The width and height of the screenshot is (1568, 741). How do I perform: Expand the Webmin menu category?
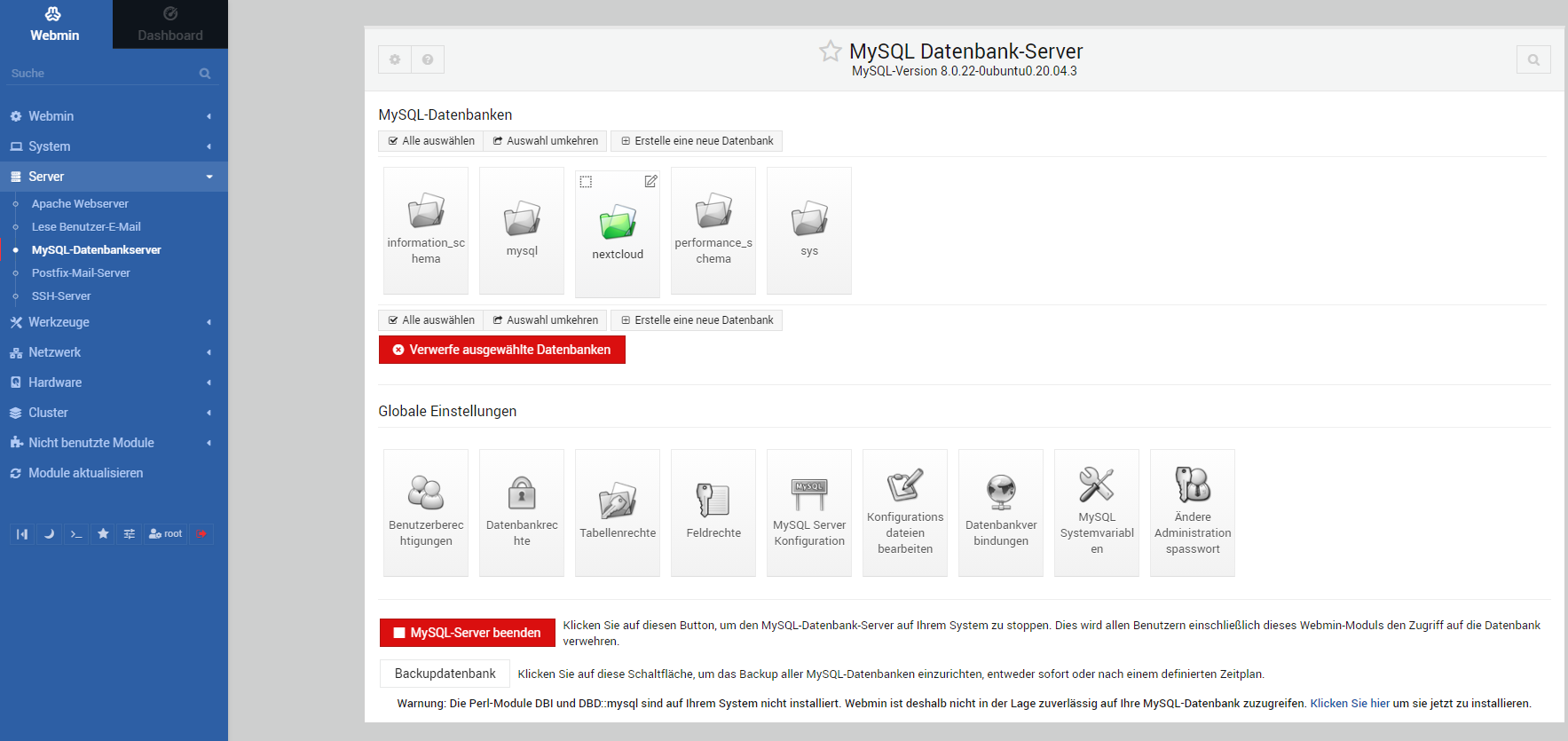pos(114,116)
